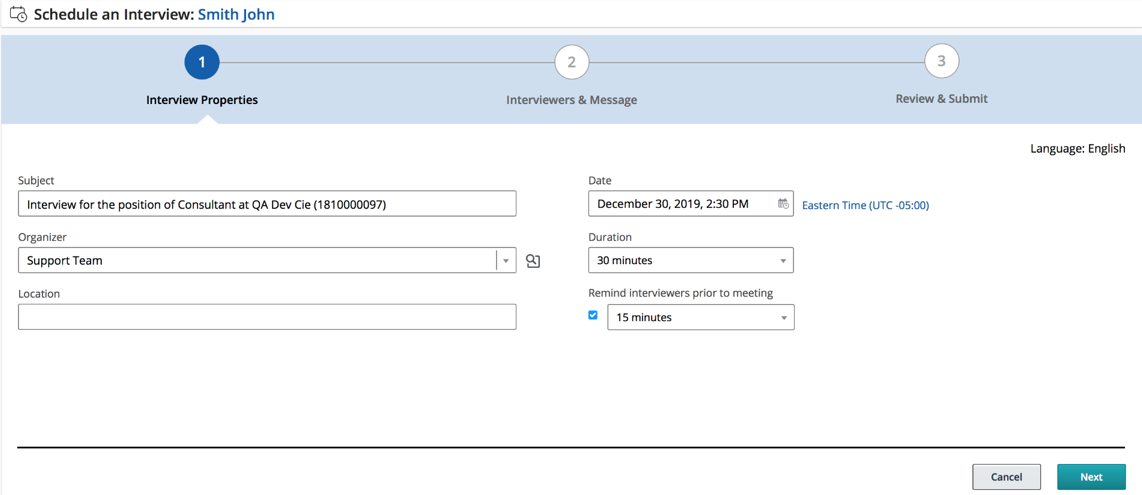Click the Date input field
The width and height of the screenshot is (1142, 495).
click(680, 204)
